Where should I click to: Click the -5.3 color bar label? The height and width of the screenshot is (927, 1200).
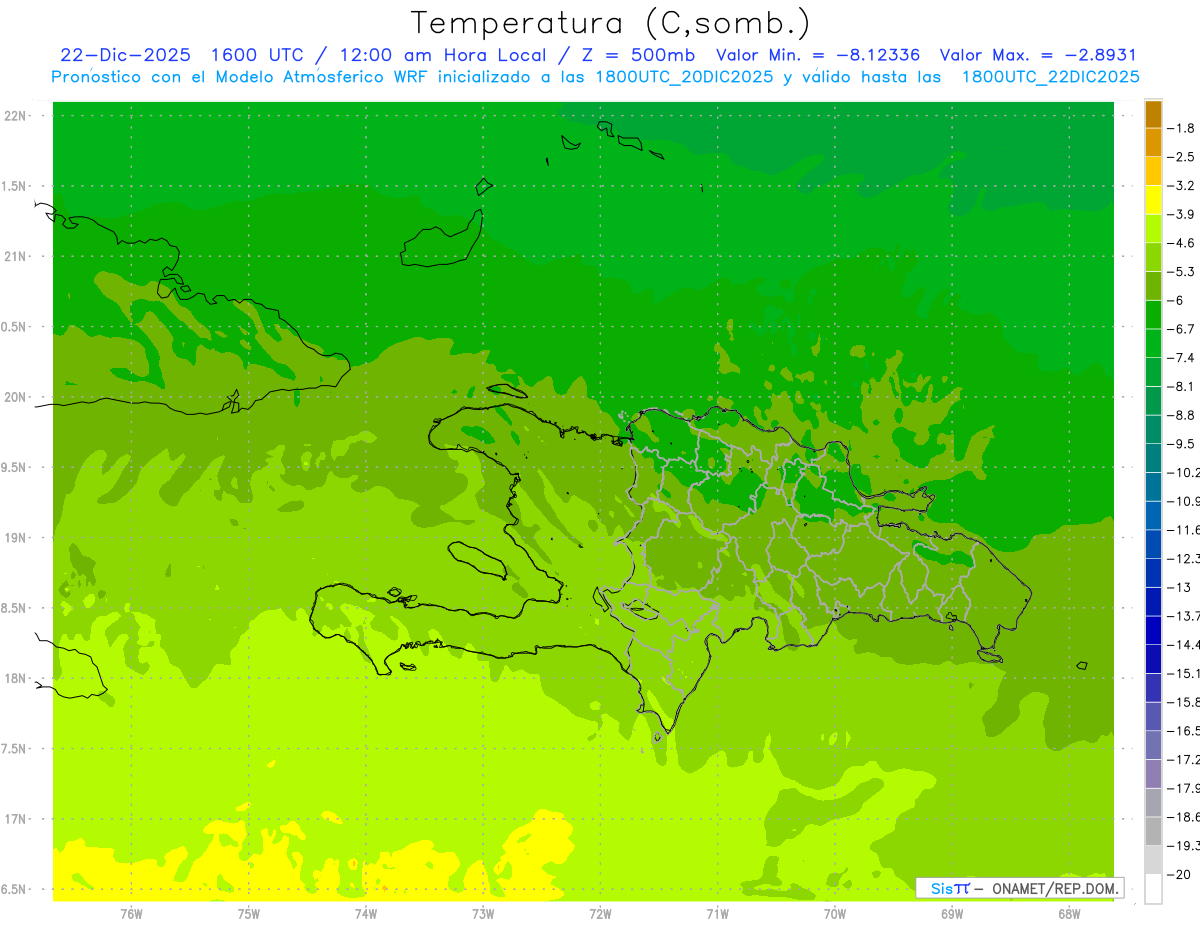[x=1181, y=271]
